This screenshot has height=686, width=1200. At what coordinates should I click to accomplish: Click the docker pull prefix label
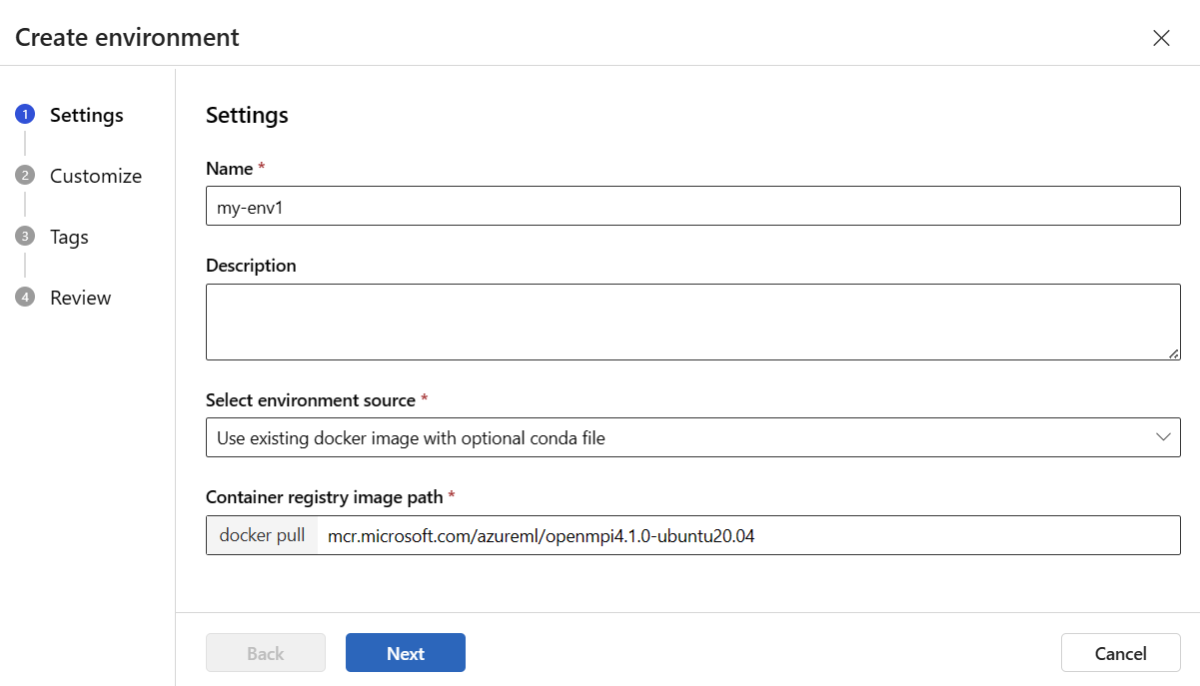(262, 535)
